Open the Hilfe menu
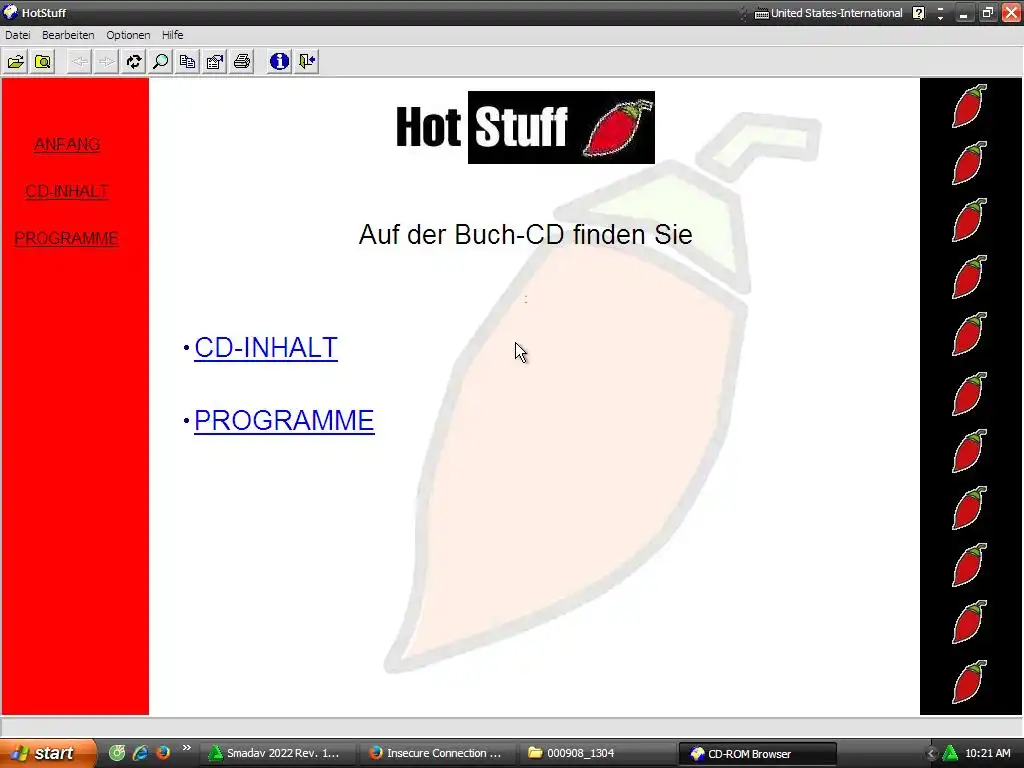The height and width of the screenshot is (768, 1024). (x=172, y=35)
